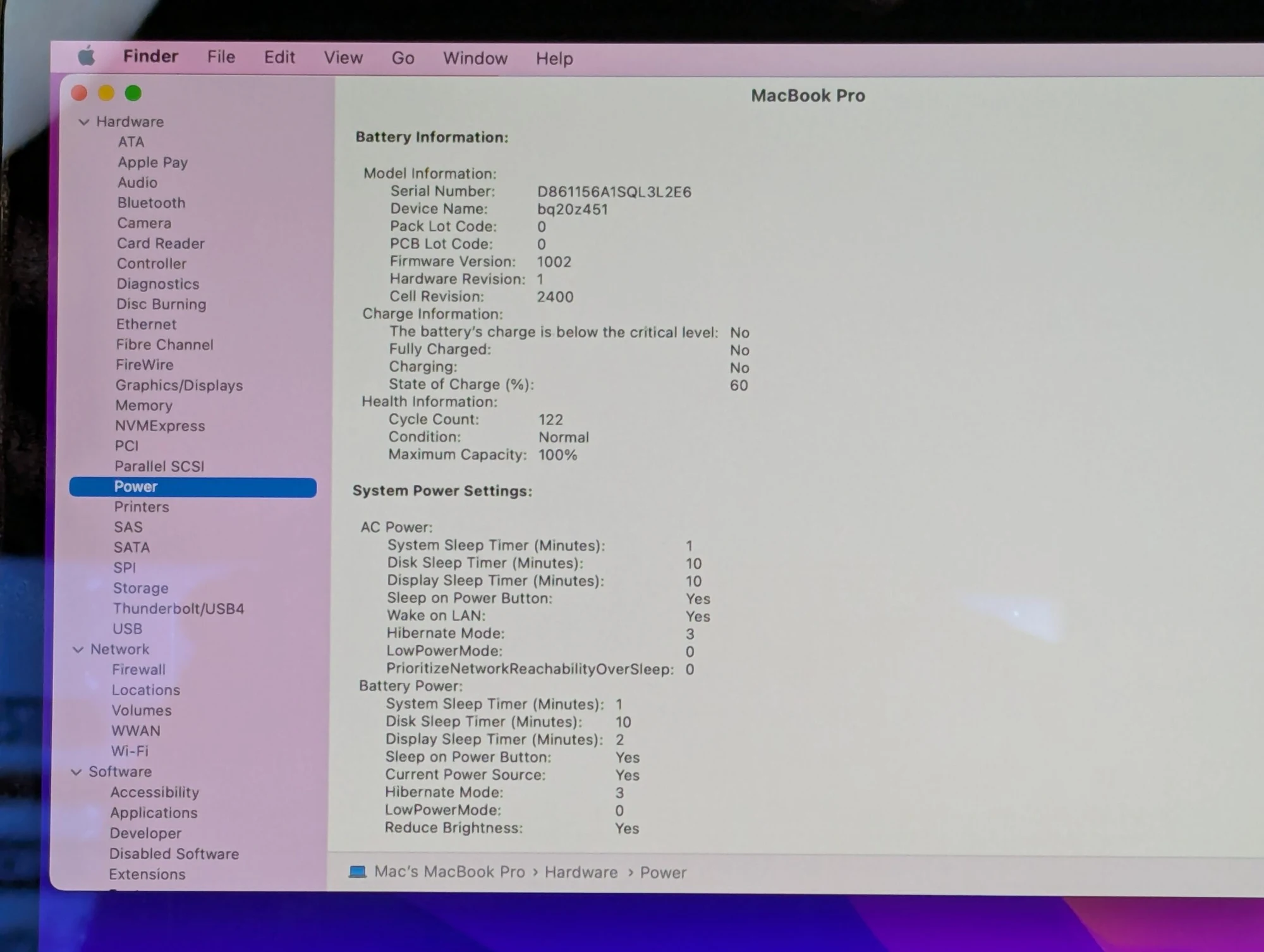Screen dimensions: 1264x952
Task: Select USB in the sidebar
Action: [127, 629]
